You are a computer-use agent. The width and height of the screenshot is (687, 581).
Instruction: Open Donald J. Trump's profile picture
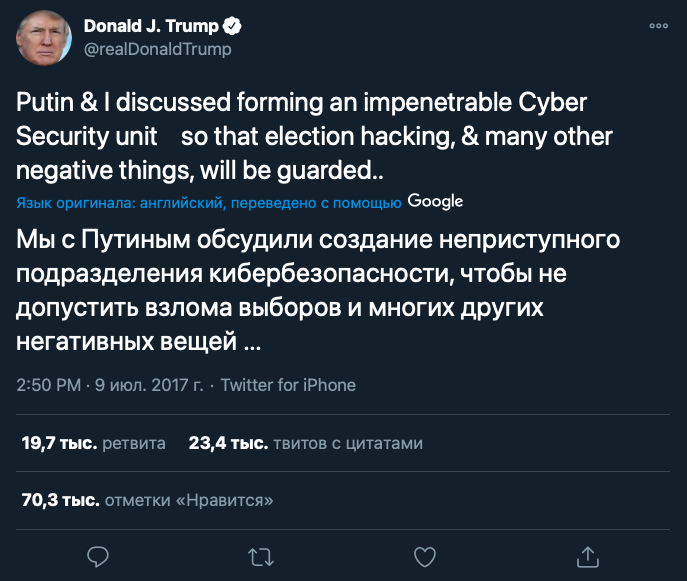coord(42,38)
